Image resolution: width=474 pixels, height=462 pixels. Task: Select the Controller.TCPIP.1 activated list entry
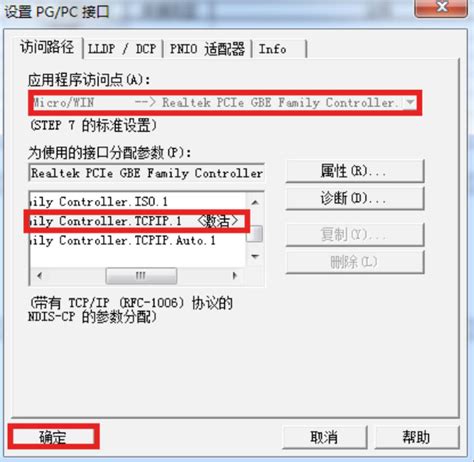[138, 221]
